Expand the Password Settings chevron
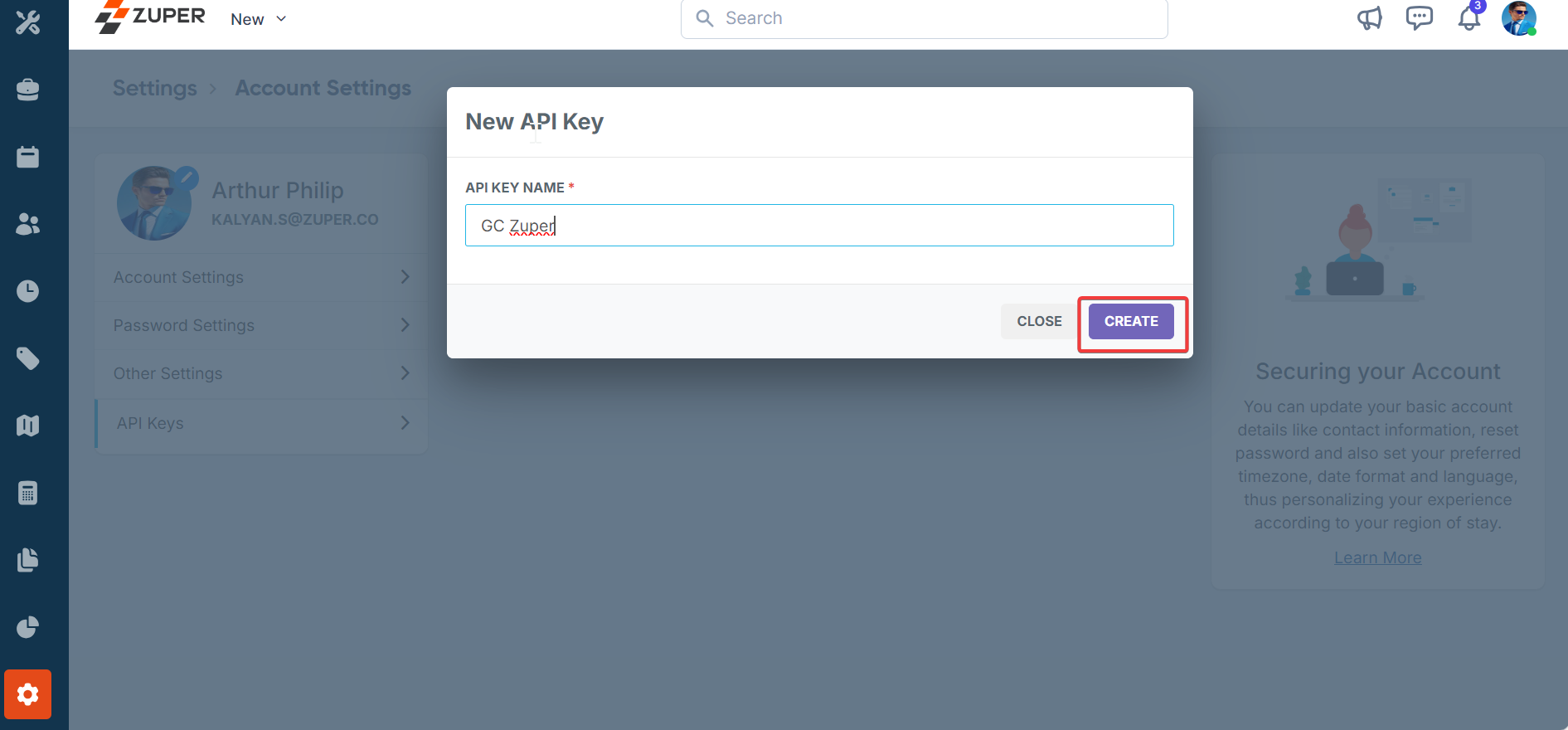The width and height of the screenshot is (1568, 730). point(405,325)
